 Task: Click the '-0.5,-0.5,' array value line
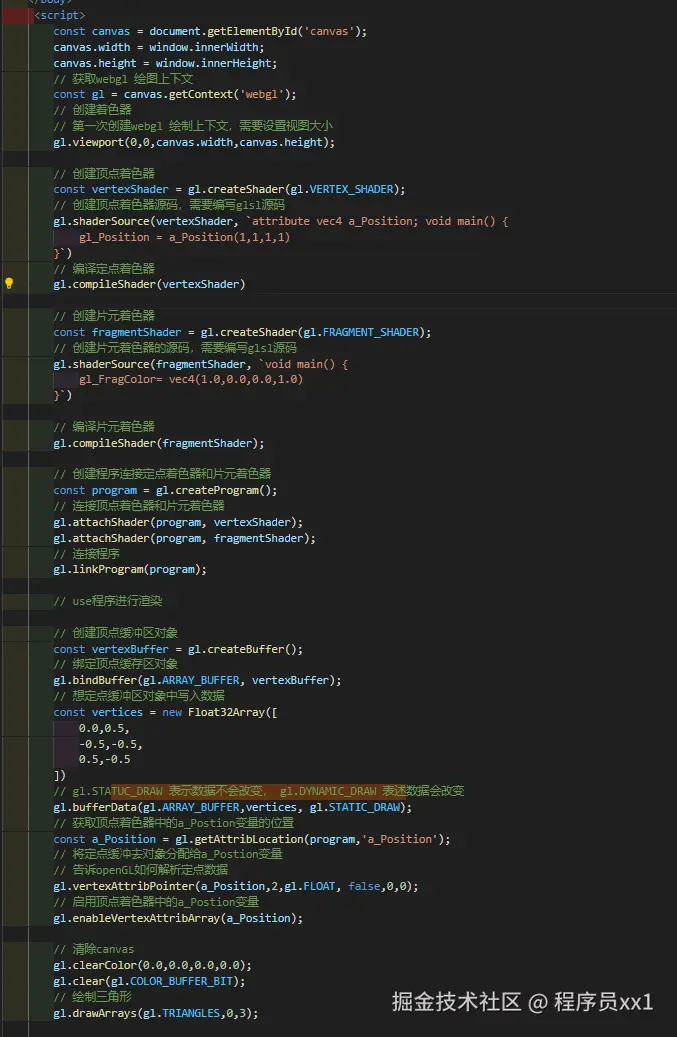[x=110, y=744]
